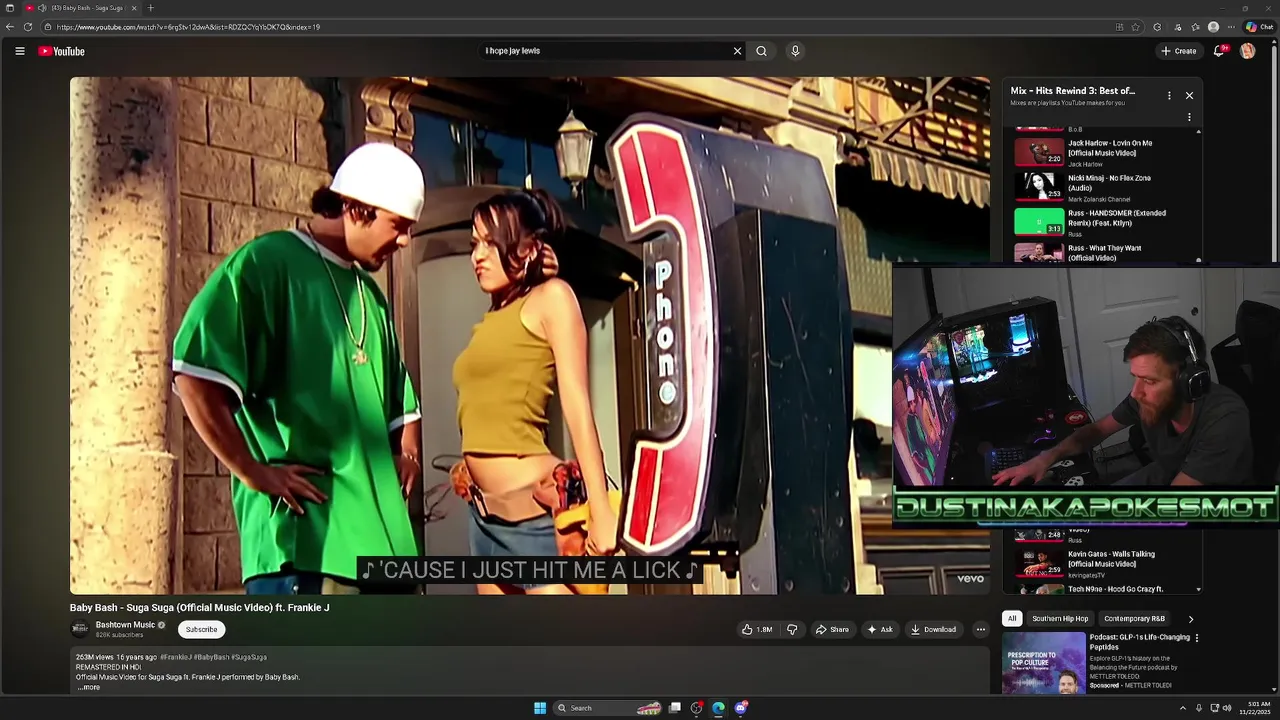
Task: Run the search with the magnifier button
Action: pos(761,51)
